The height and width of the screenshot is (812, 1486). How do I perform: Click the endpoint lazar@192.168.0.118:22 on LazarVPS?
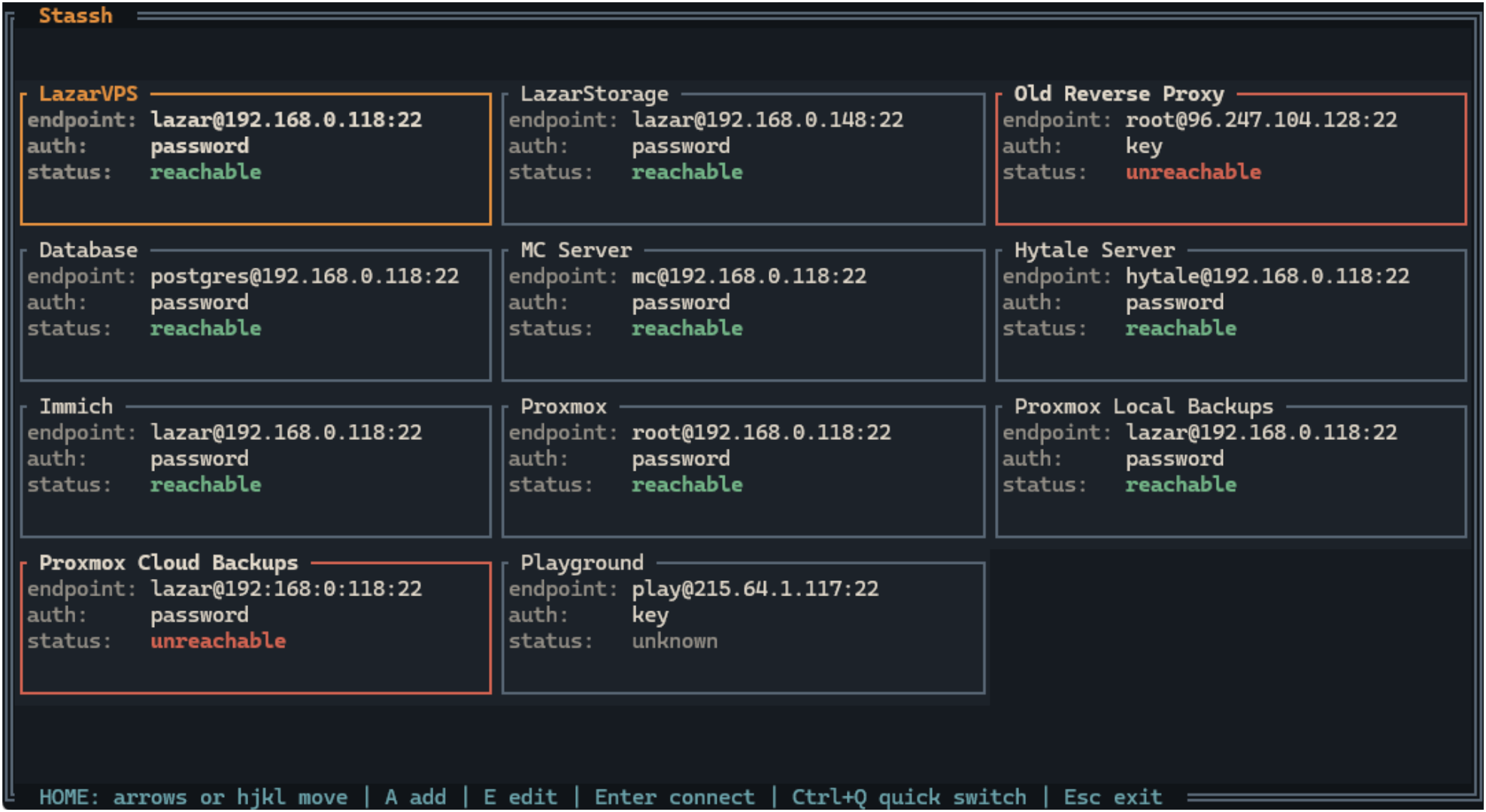(x=287, y=120)
